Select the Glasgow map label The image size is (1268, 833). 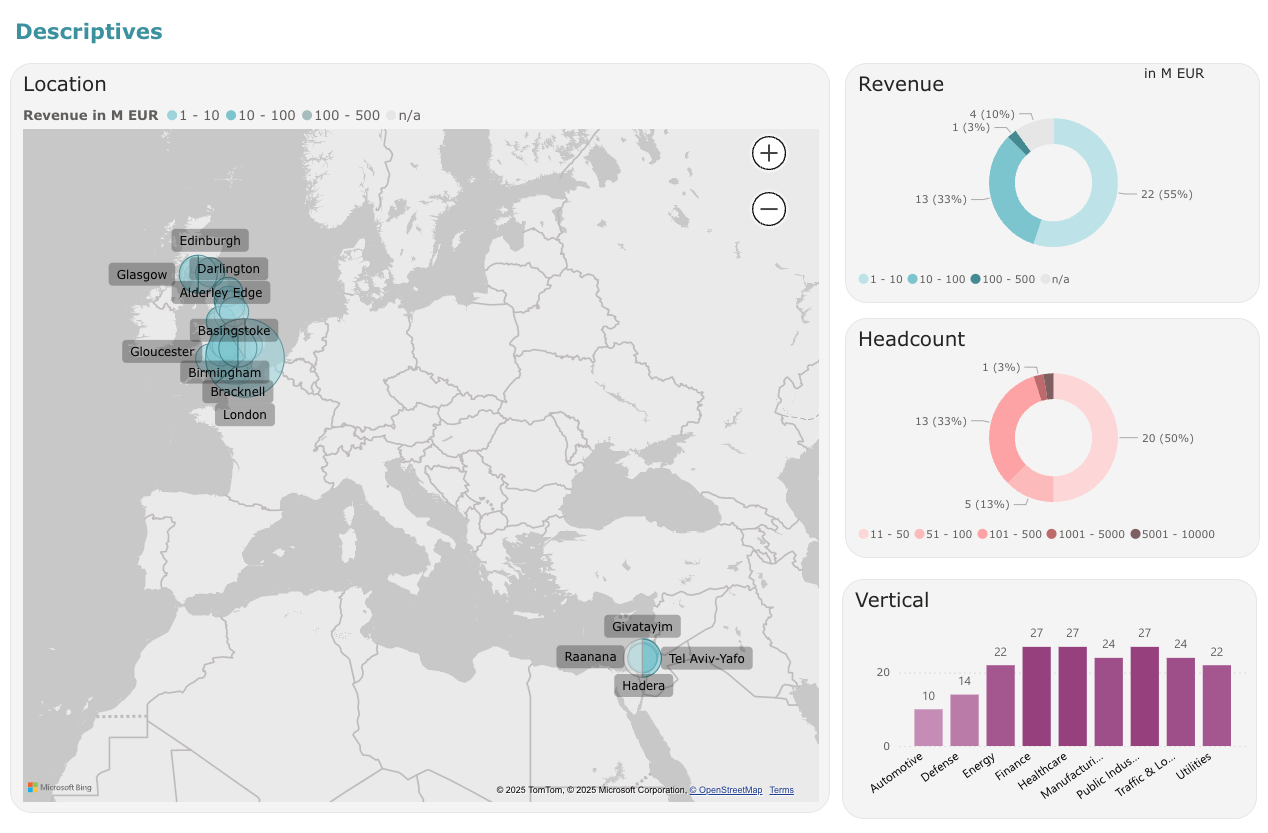[142, 275]
